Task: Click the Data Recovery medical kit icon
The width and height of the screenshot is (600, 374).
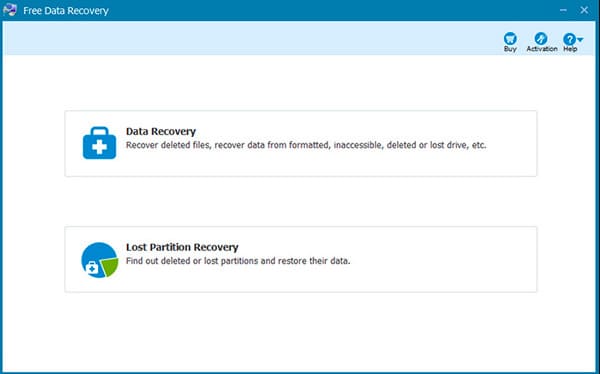Action: [99, 143]
